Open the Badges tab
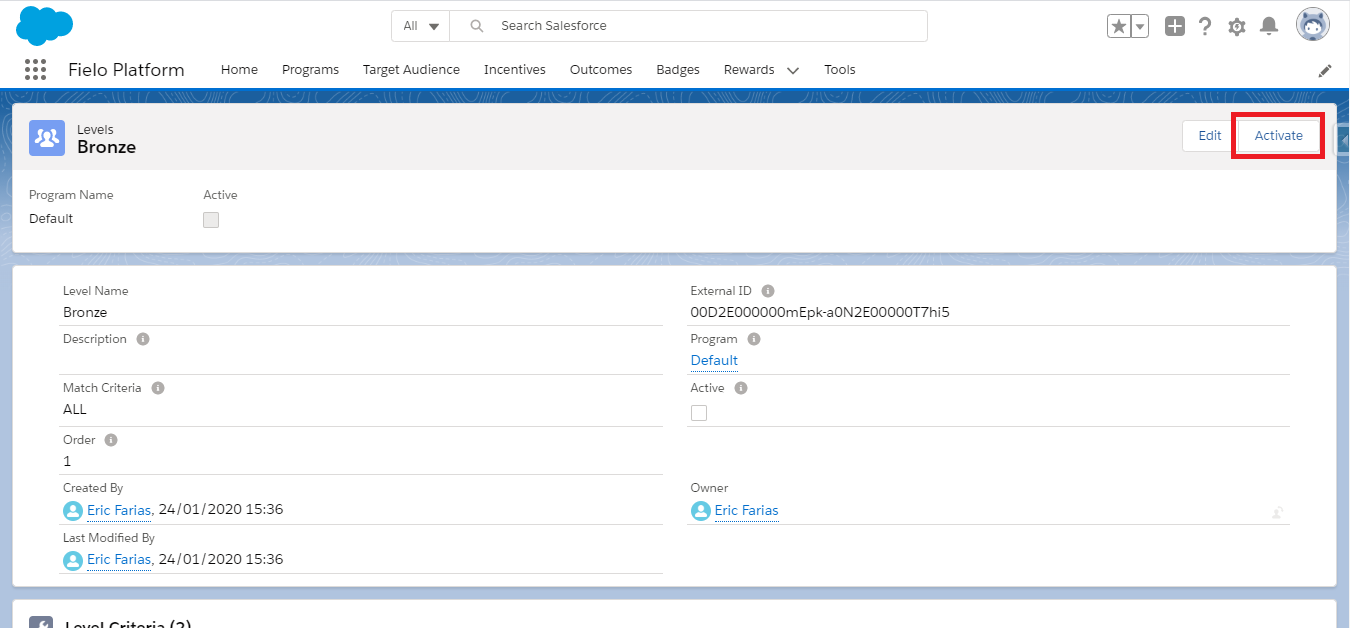 pos(678,70)
